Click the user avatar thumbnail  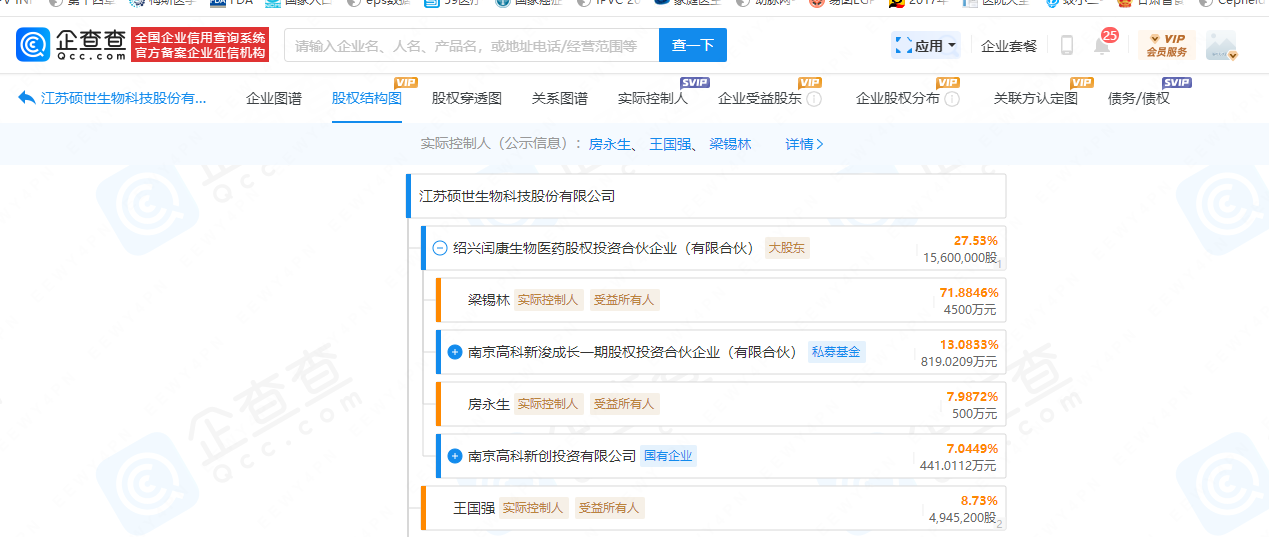point(1221,45)
